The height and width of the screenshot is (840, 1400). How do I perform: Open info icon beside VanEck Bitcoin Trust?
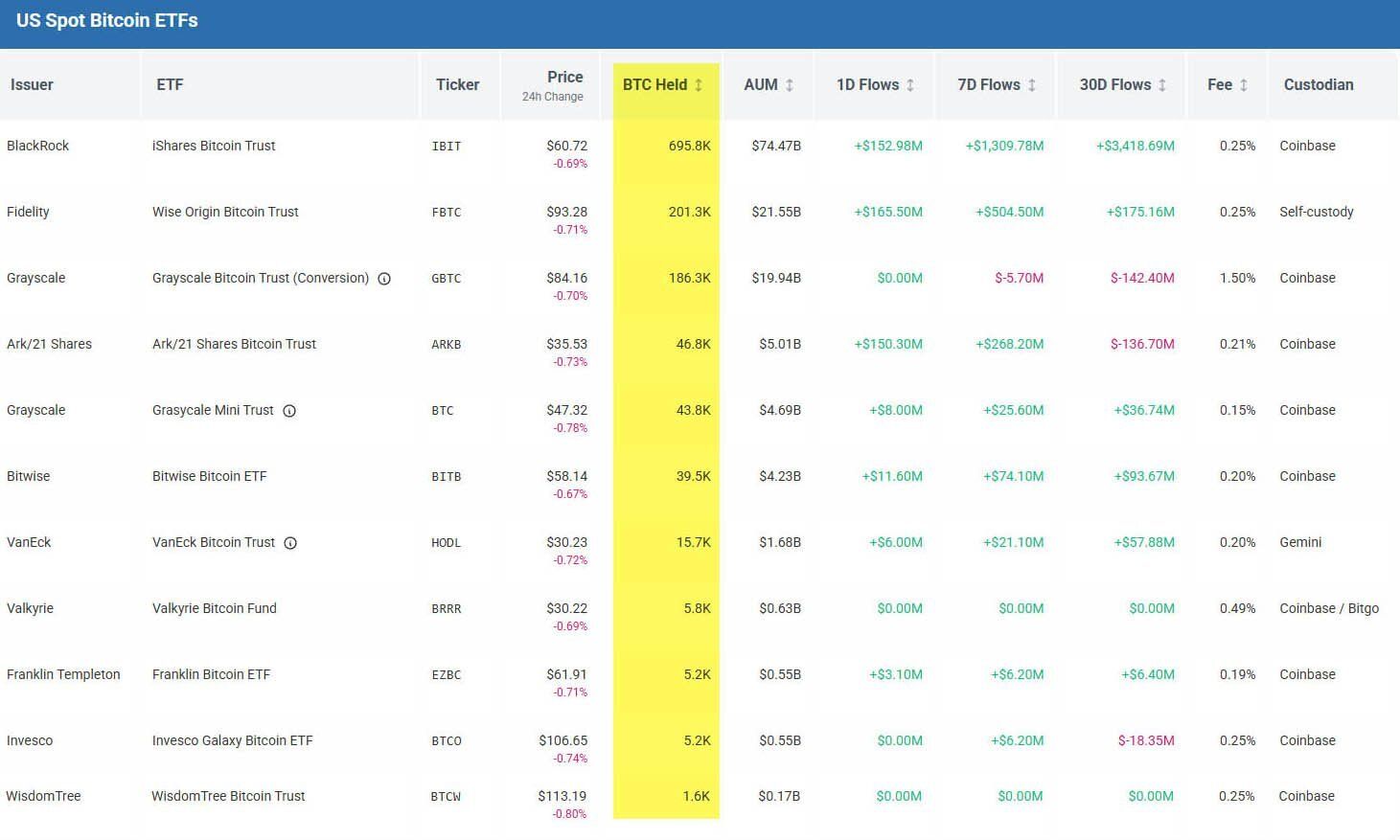pyautogui.click(x=290, y=543)
